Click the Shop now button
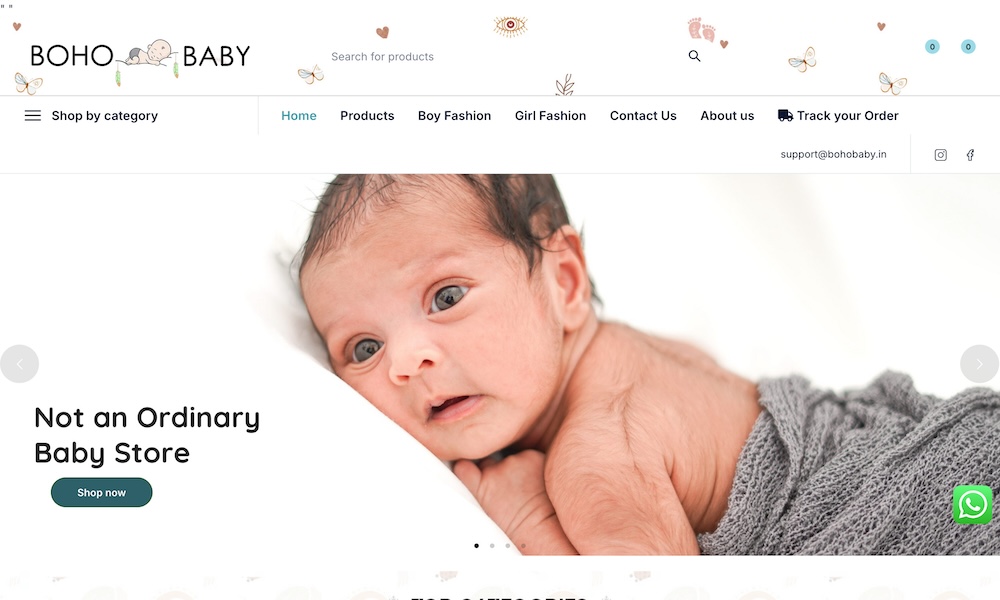Image resolution: width=1000 pixels, height=600 pixels. point(101,492)
